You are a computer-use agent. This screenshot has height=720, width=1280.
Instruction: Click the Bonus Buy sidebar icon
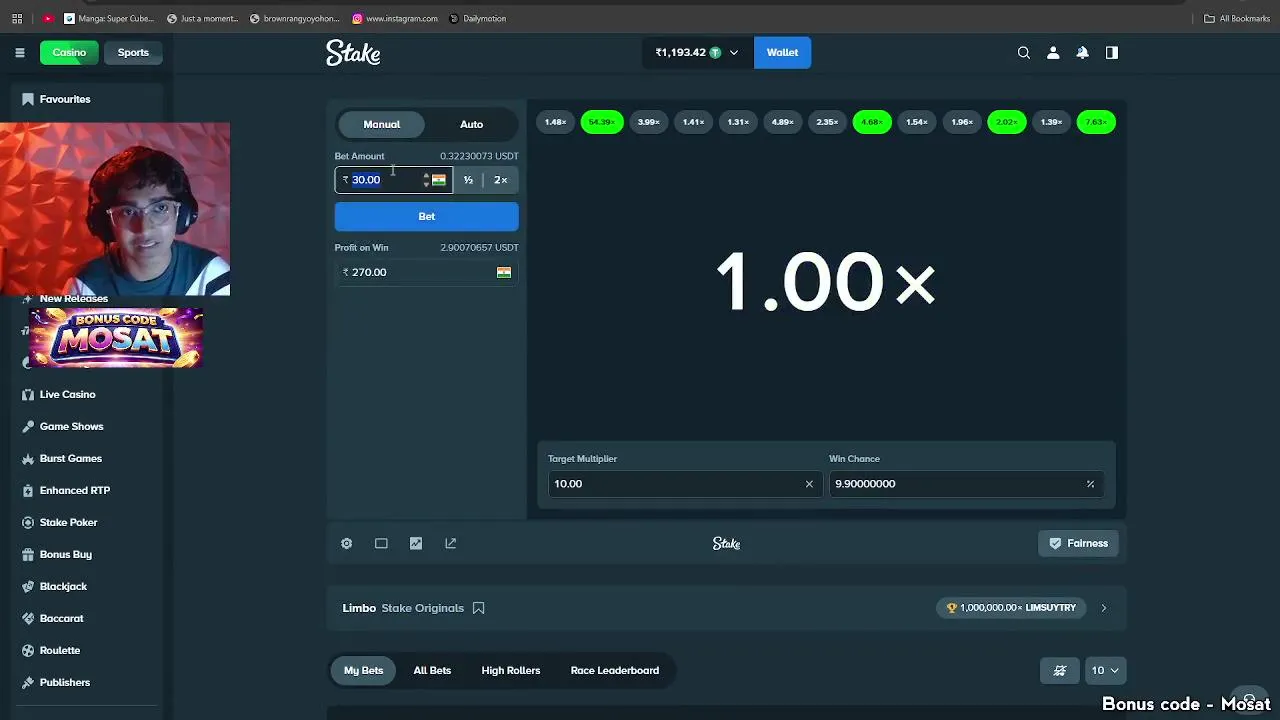(28, 554)
